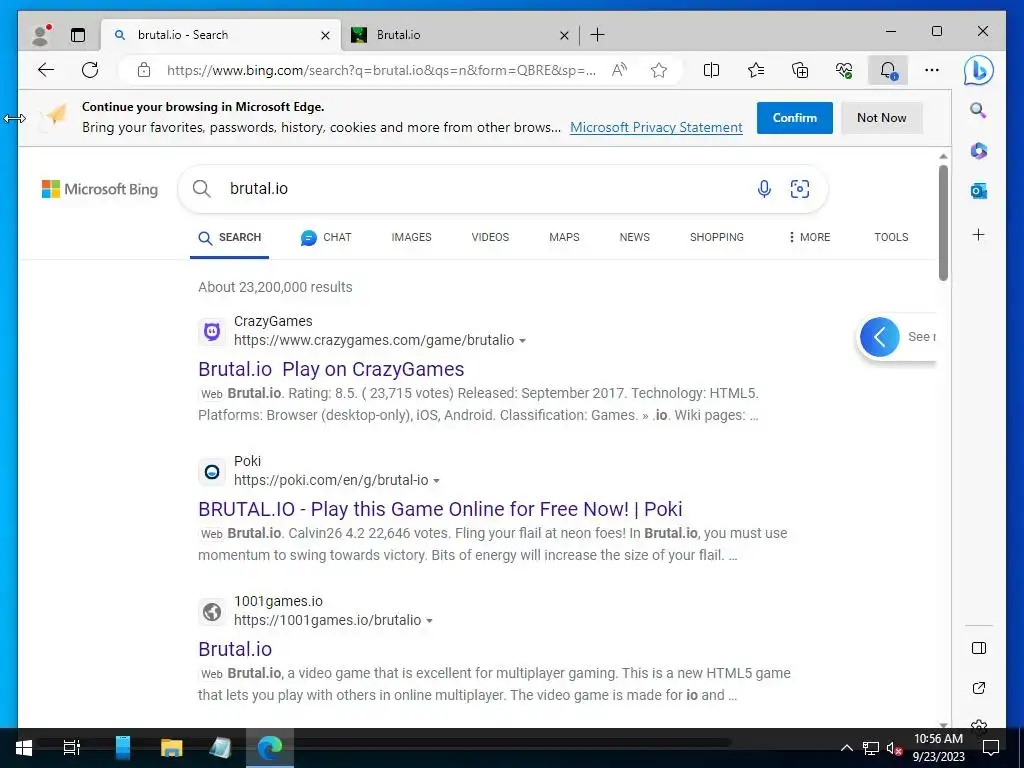Click the address bar URL
The width and height of the screenshot is (1024, 768).
coord(381,70)
